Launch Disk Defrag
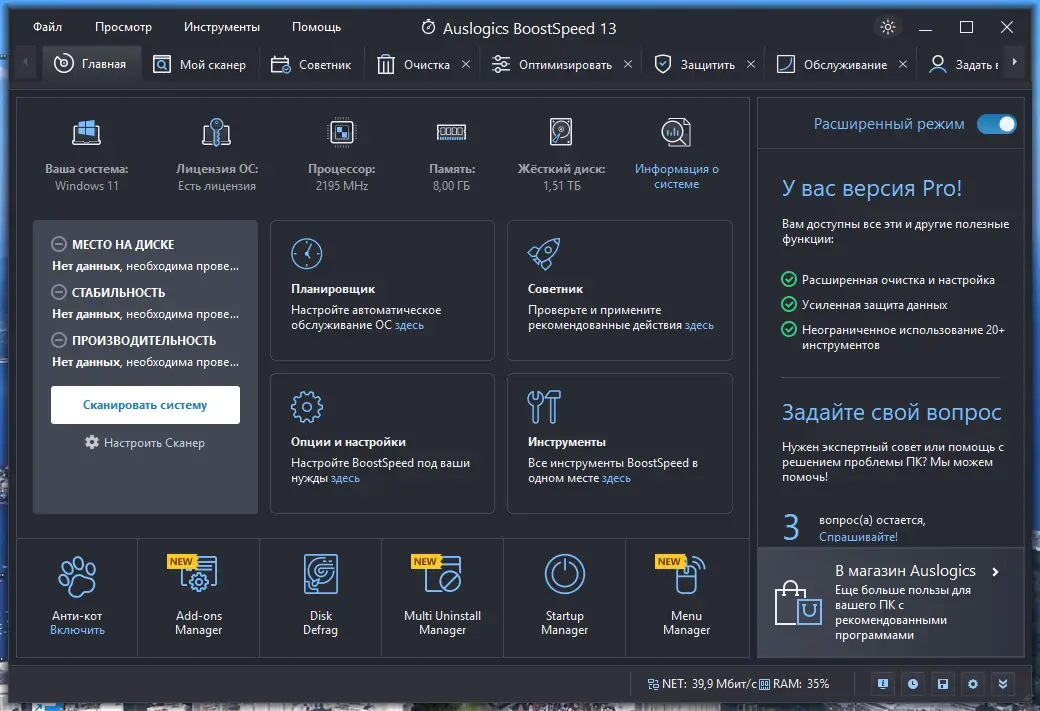The image size is (1040, 711). click(x=320, y=596)
